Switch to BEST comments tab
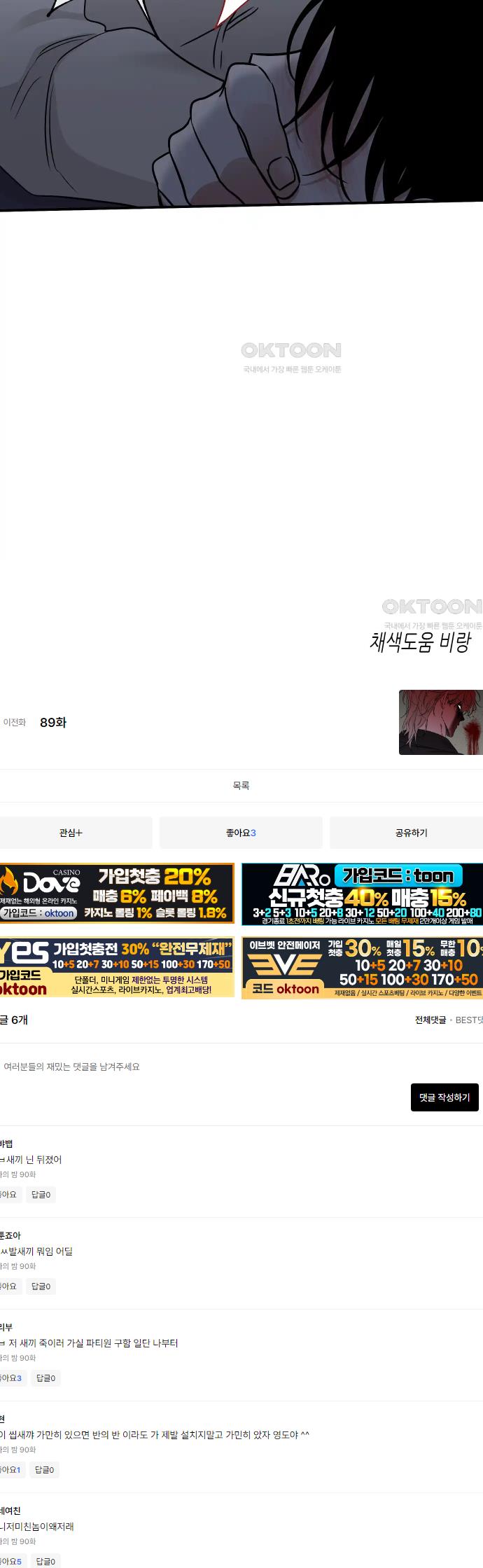 469,1020
